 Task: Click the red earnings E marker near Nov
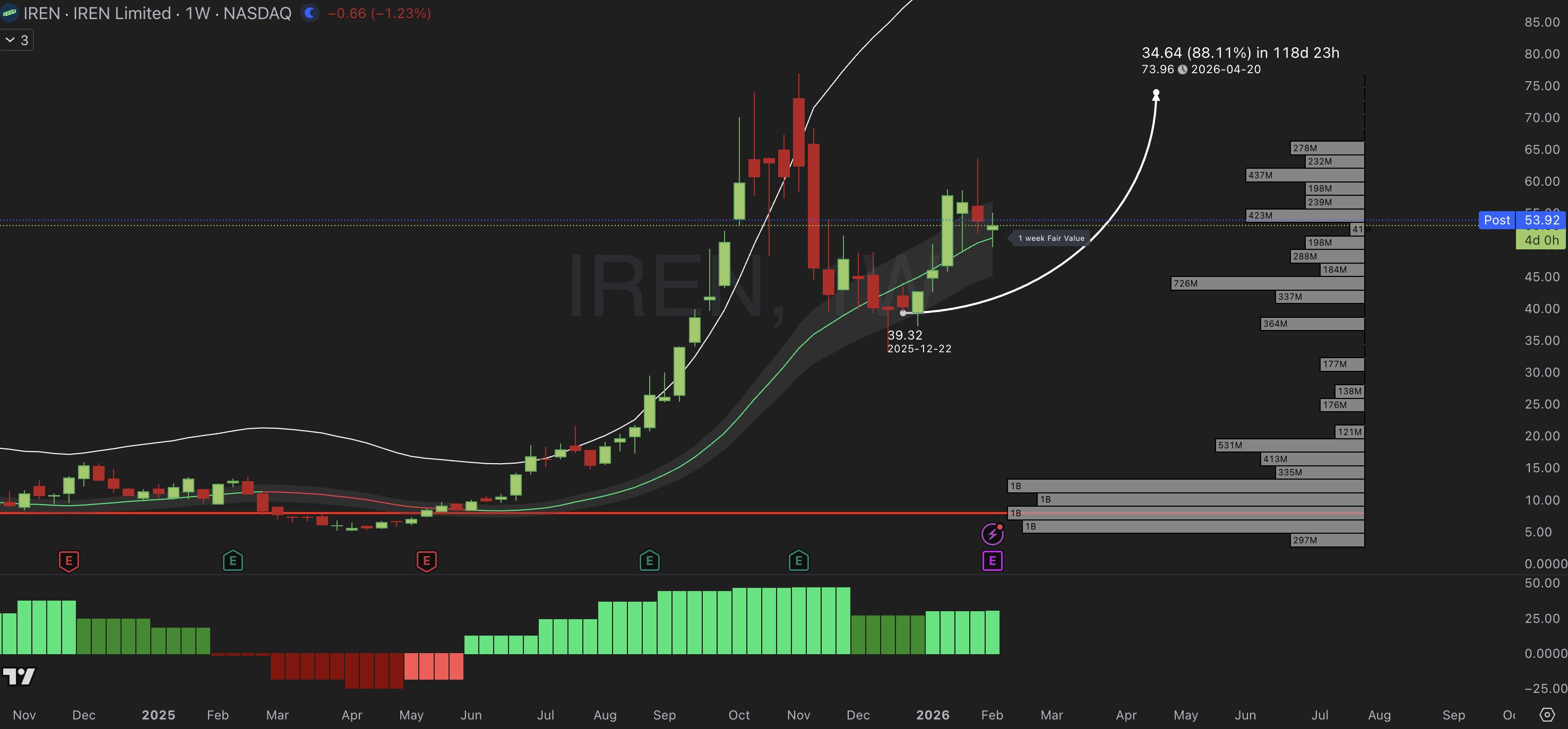(x=69, y=560)
